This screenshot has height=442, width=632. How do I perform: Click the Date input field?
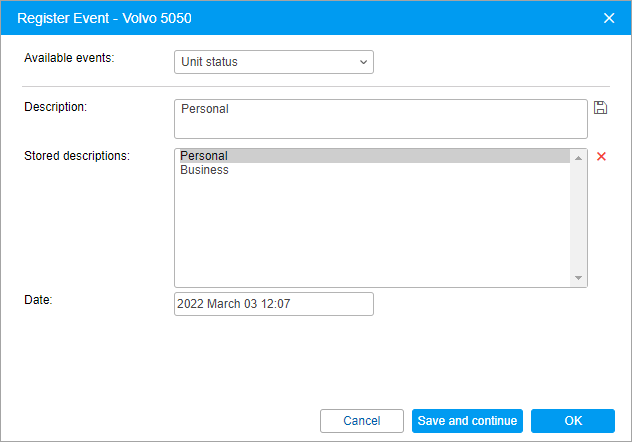(274, 304)
